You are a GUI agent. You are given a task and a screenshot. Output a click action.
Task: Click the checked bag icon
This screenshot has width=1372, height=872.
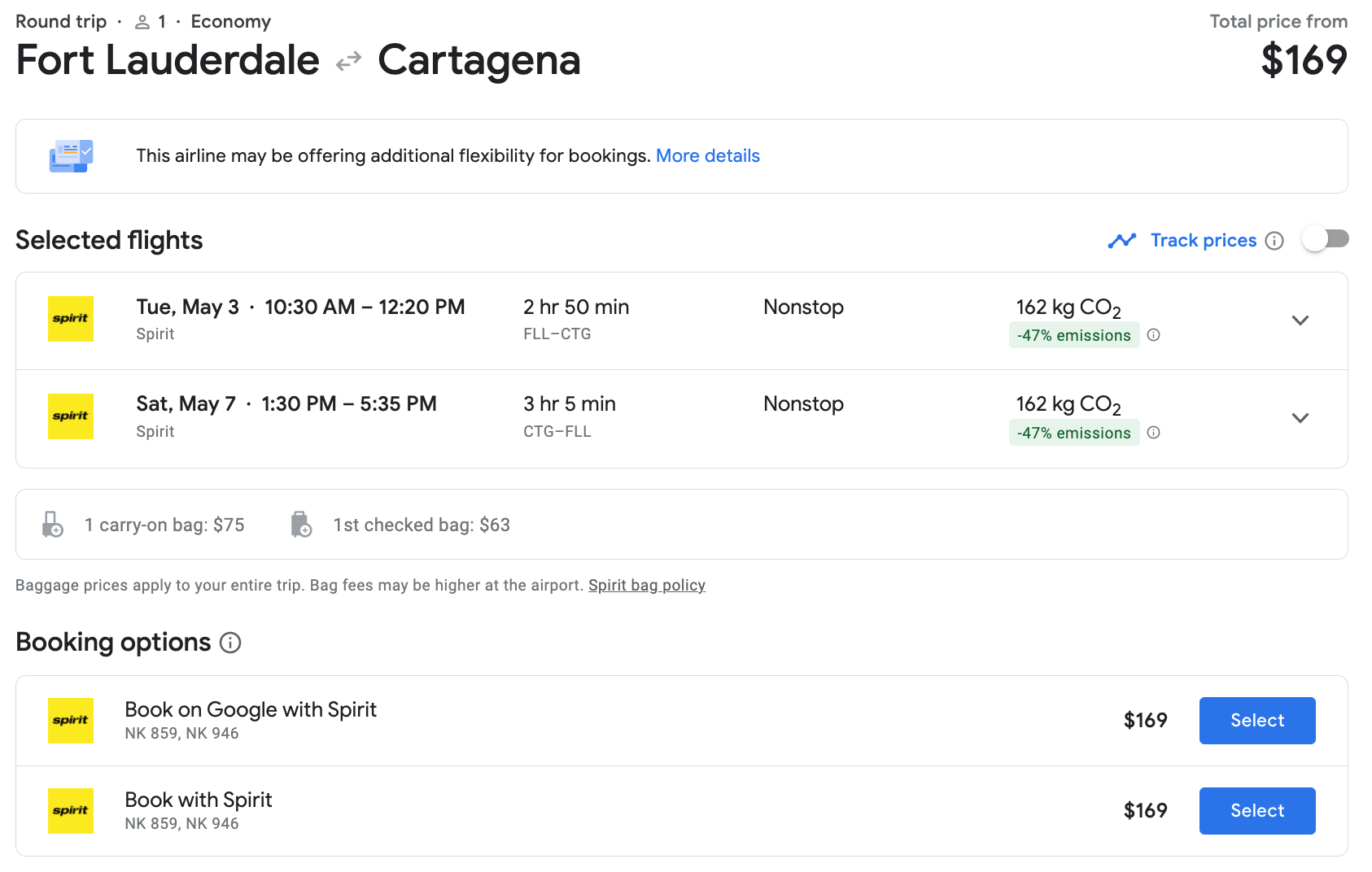pyautogui.click(x=301, y=525)
